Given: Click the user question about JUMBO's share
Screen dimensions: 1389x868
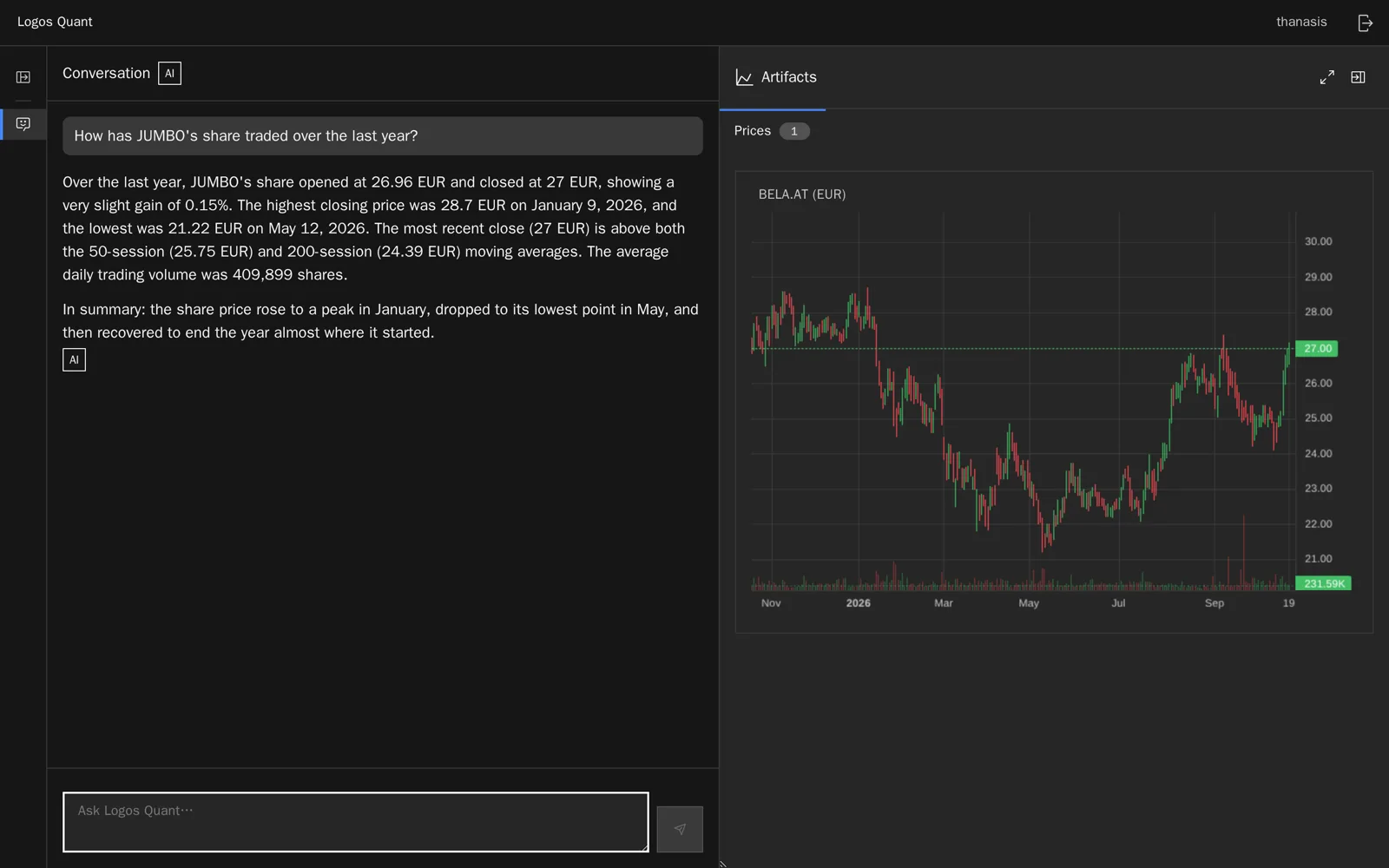Looking at the screenshot, I should [383, 136].
